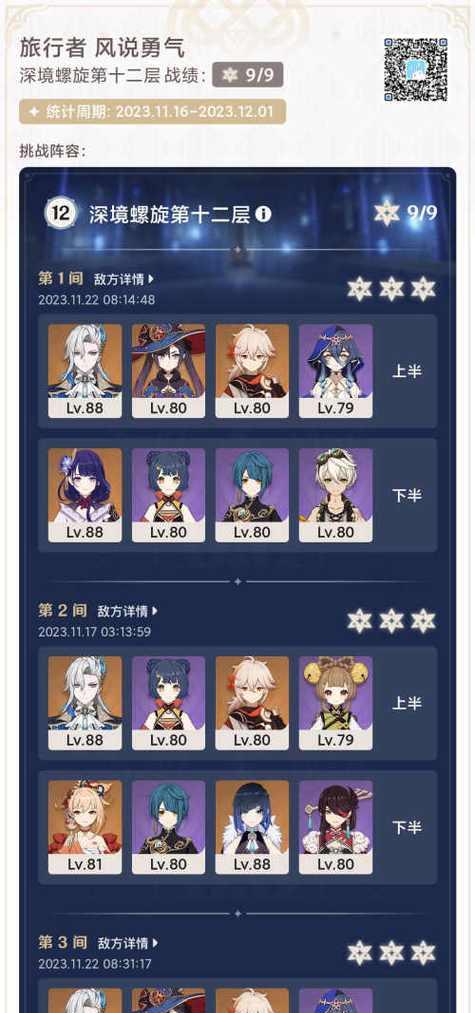This screenshot has height=1013, width=475.
Task: Open the Lv.88 white-haired character in 第1间 上半
Action: [85, 371]
